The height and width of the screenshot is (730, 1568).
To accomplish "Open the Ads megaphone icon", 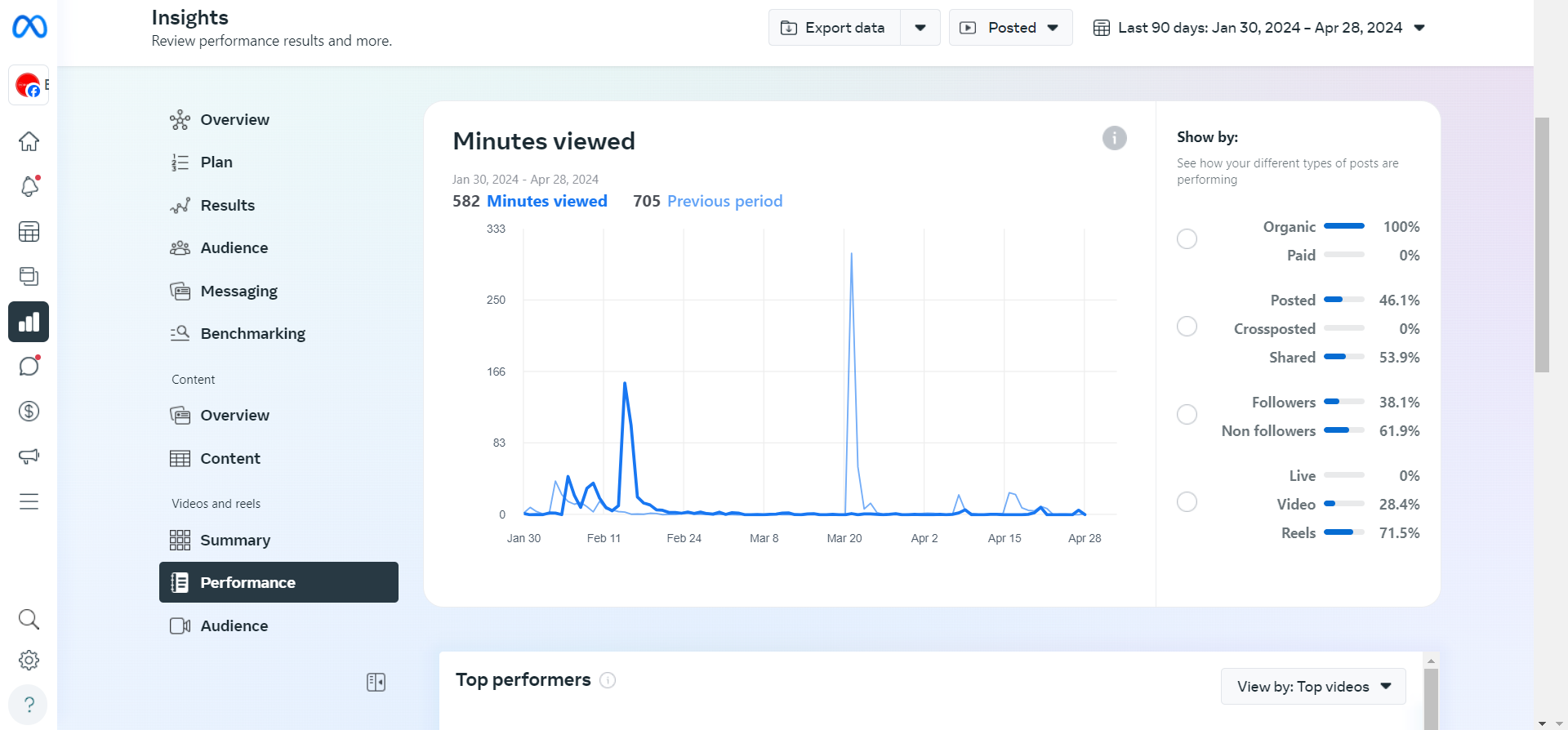I will click(29, 456).
